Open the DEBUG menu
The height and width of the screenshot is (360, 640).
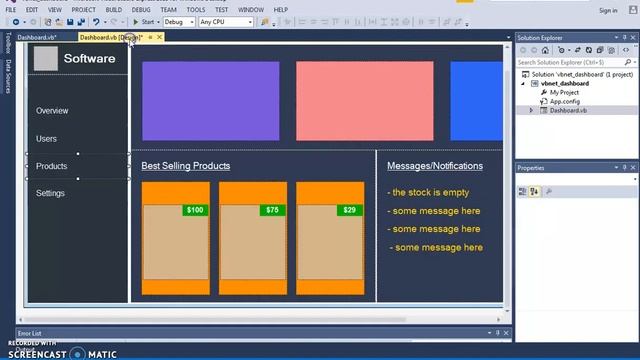[x=141, y=9]
